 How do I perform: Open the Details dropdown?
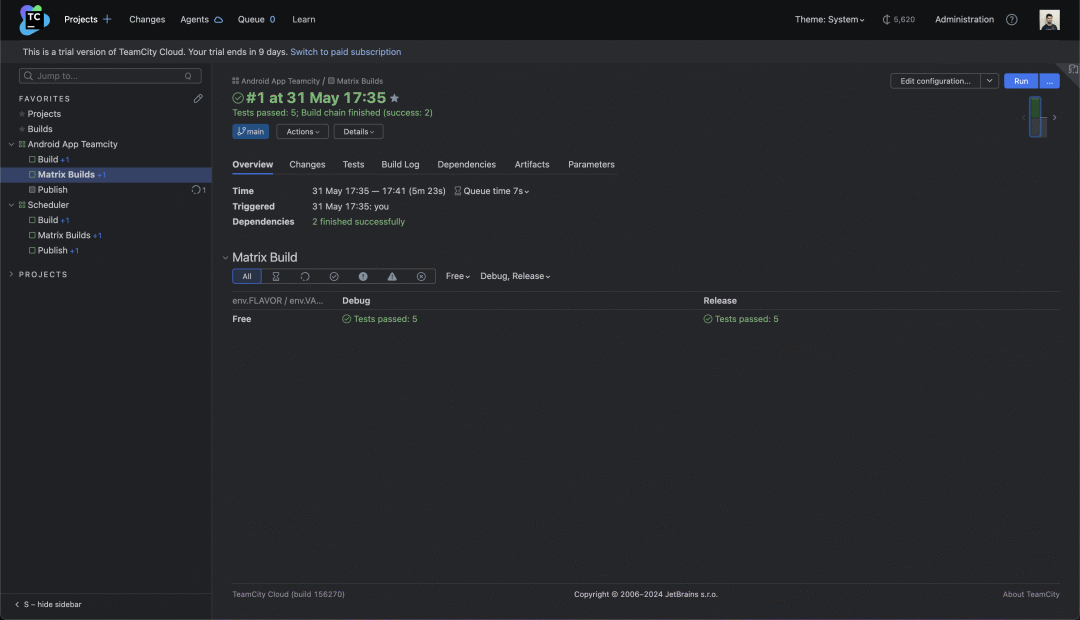point(358,132)
